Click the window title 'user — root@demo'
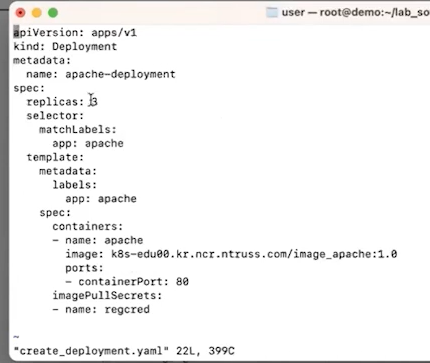The image size is (430, 363). click(x=356, y=12)
